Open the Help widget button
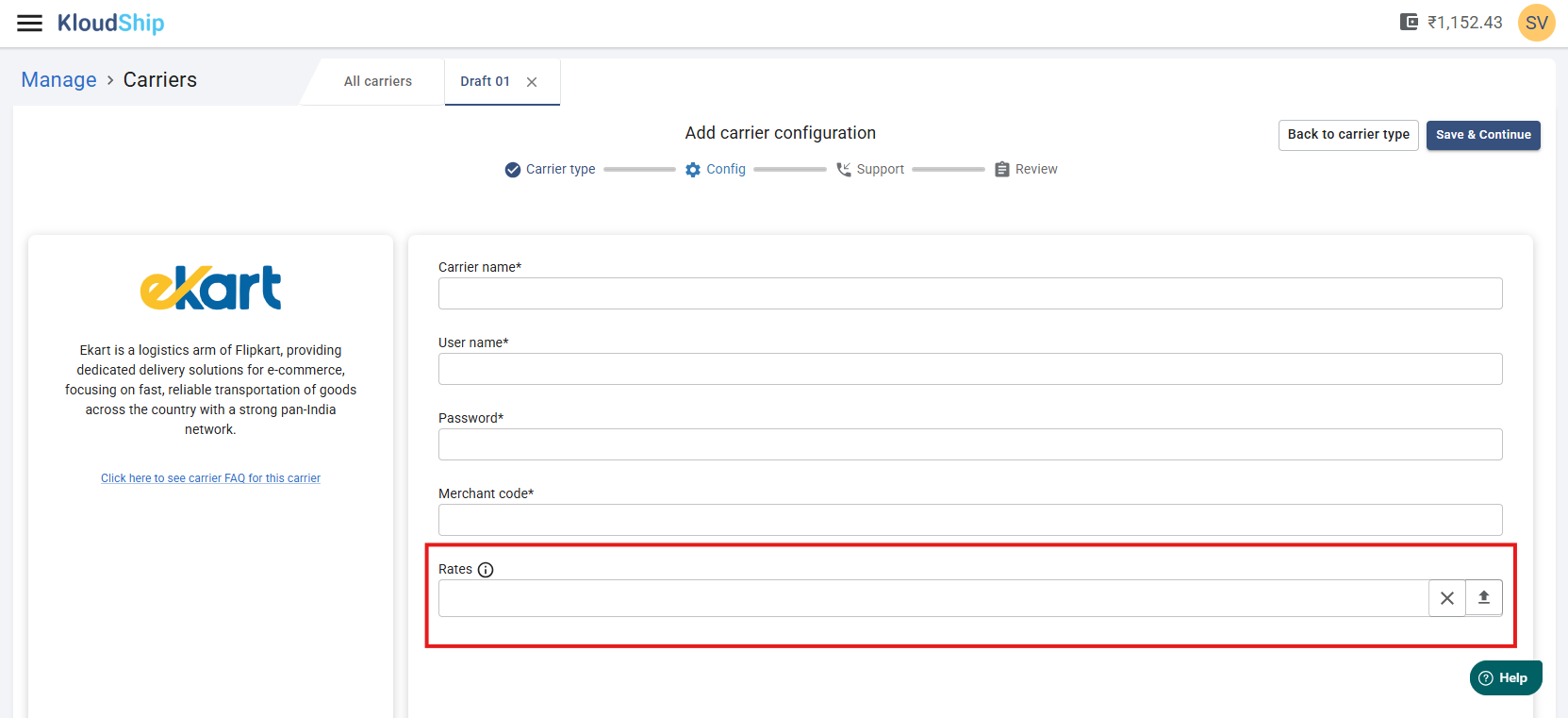The height and width of the screenshot is (718, 1568). point(1506,677)
